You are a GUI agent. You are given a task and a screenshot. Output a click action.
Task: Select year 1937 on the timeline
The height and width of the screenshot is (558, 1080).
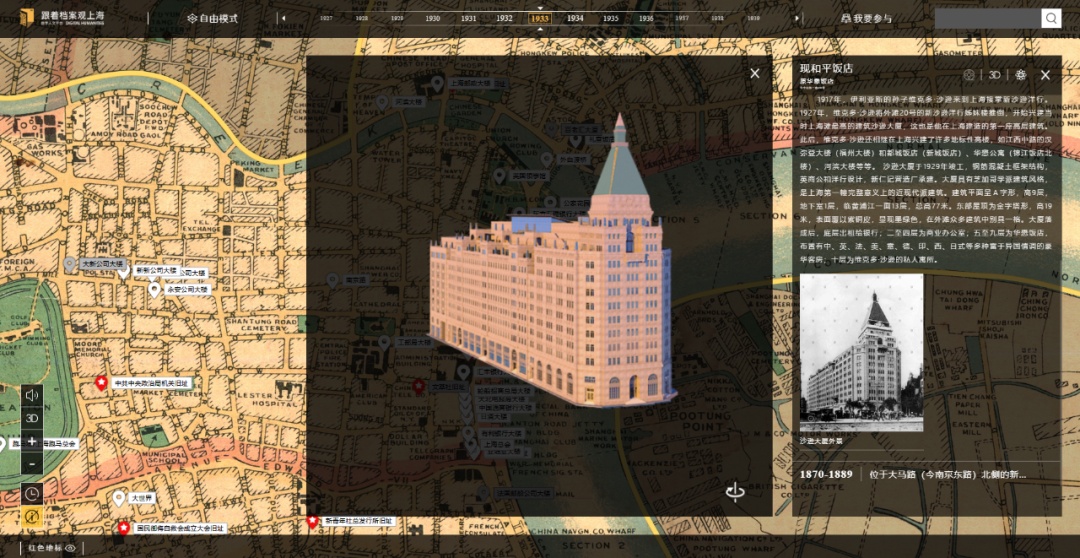pos(681,19)
